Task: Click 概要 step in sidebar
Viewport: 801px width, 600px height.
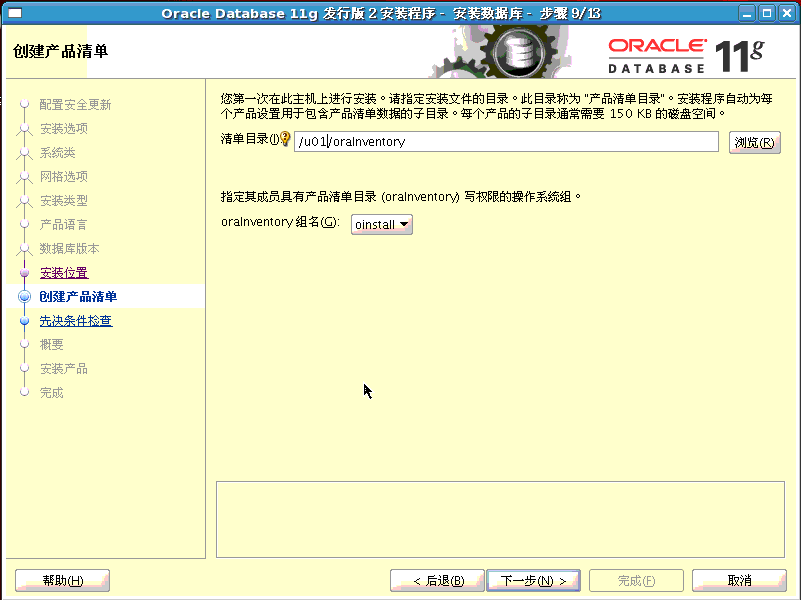Action: 52,345
